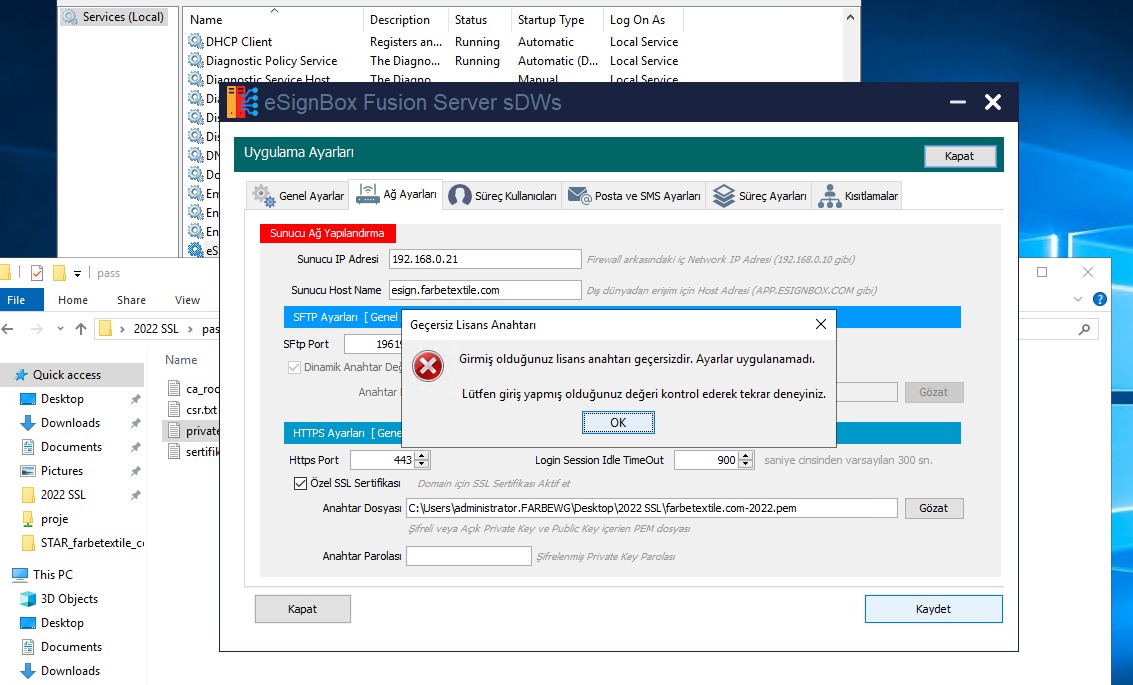1133x685 pixels.
Task: Open recent locations dropdown in Explorer
Action: coord(60,329)
